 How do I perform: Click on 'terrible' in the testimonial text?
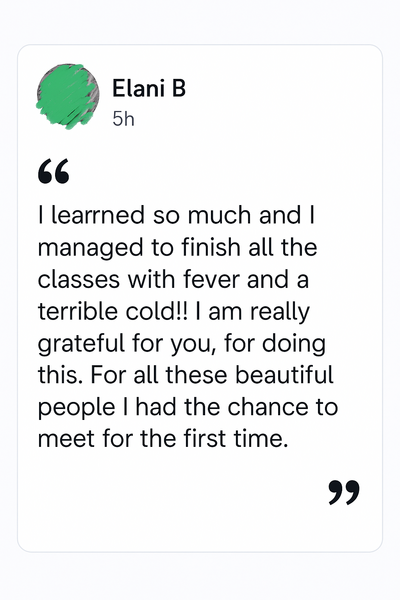point(79,311)
